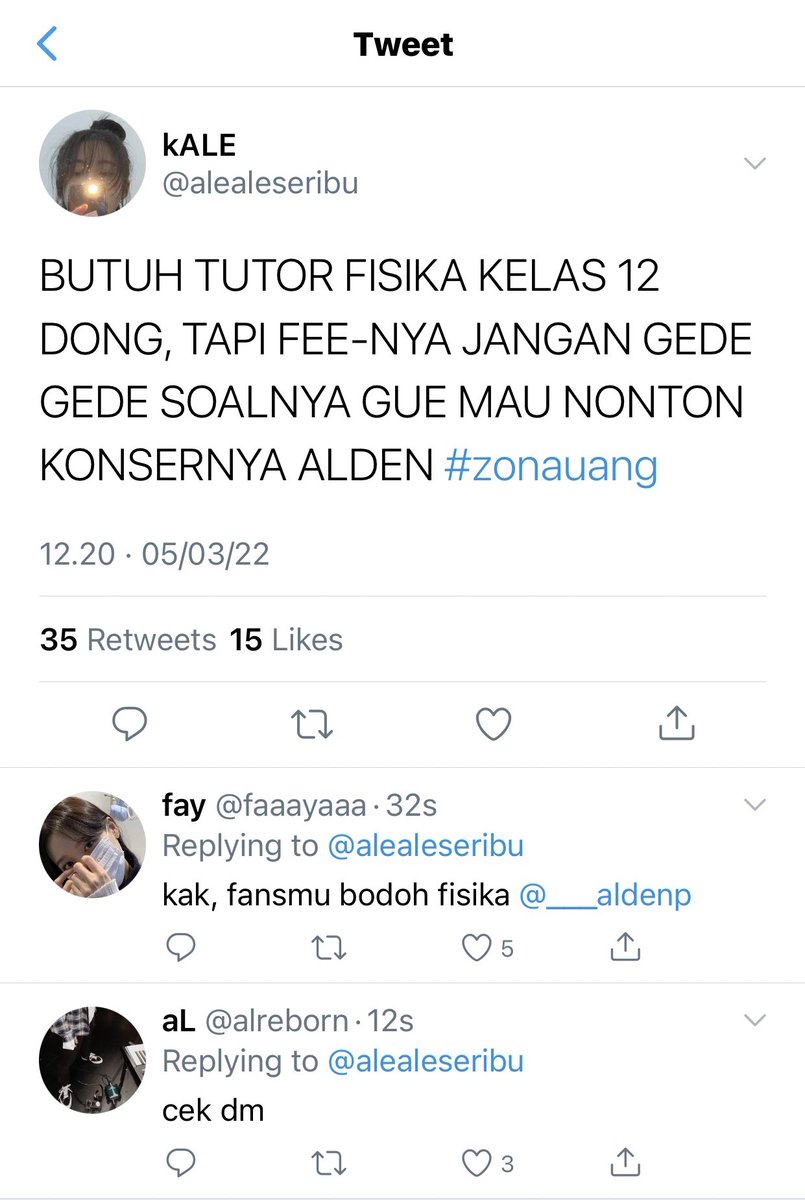Image resolution: width=805 pixels, height=1200 pixels.
Task: Reply to aL's cek dm comment
Action: pos(179,1161)
